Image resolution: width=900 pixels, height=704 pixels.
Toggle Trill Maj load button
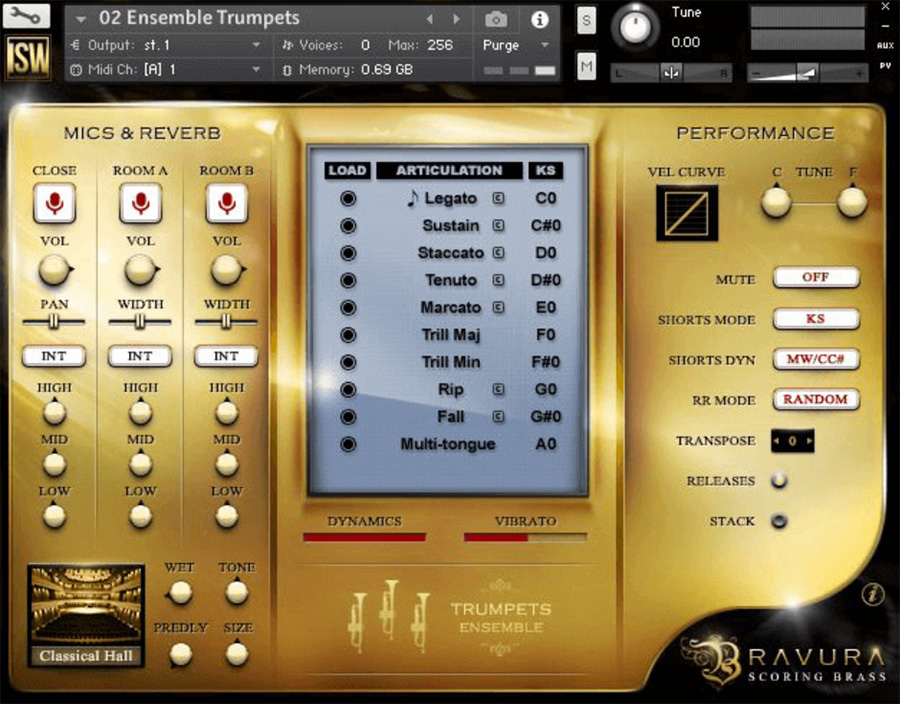pyautogui.click(x=348, y=335)
